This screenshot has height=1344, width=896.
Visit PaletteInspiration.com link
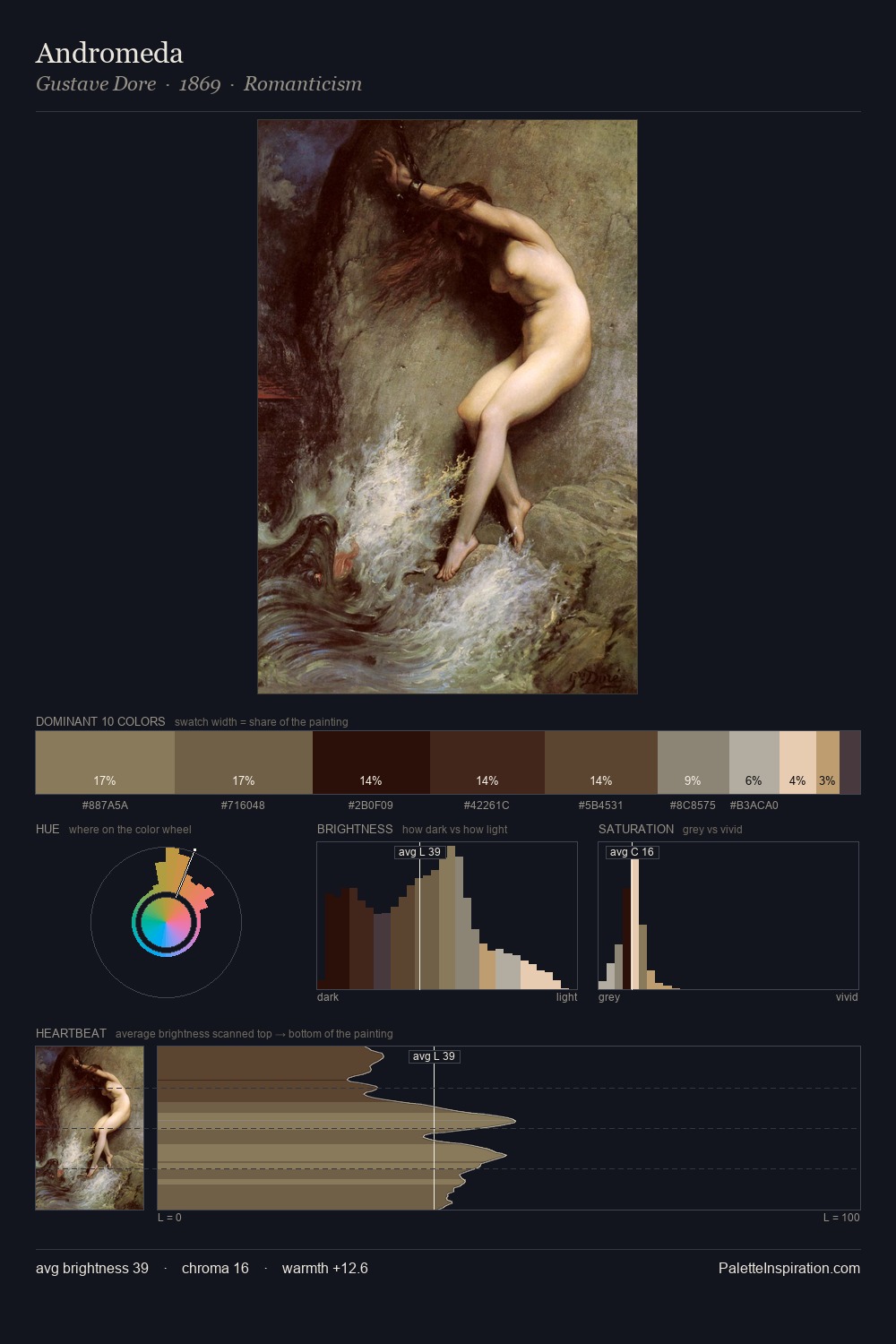pyautogui.click(x=789, y=1268)
